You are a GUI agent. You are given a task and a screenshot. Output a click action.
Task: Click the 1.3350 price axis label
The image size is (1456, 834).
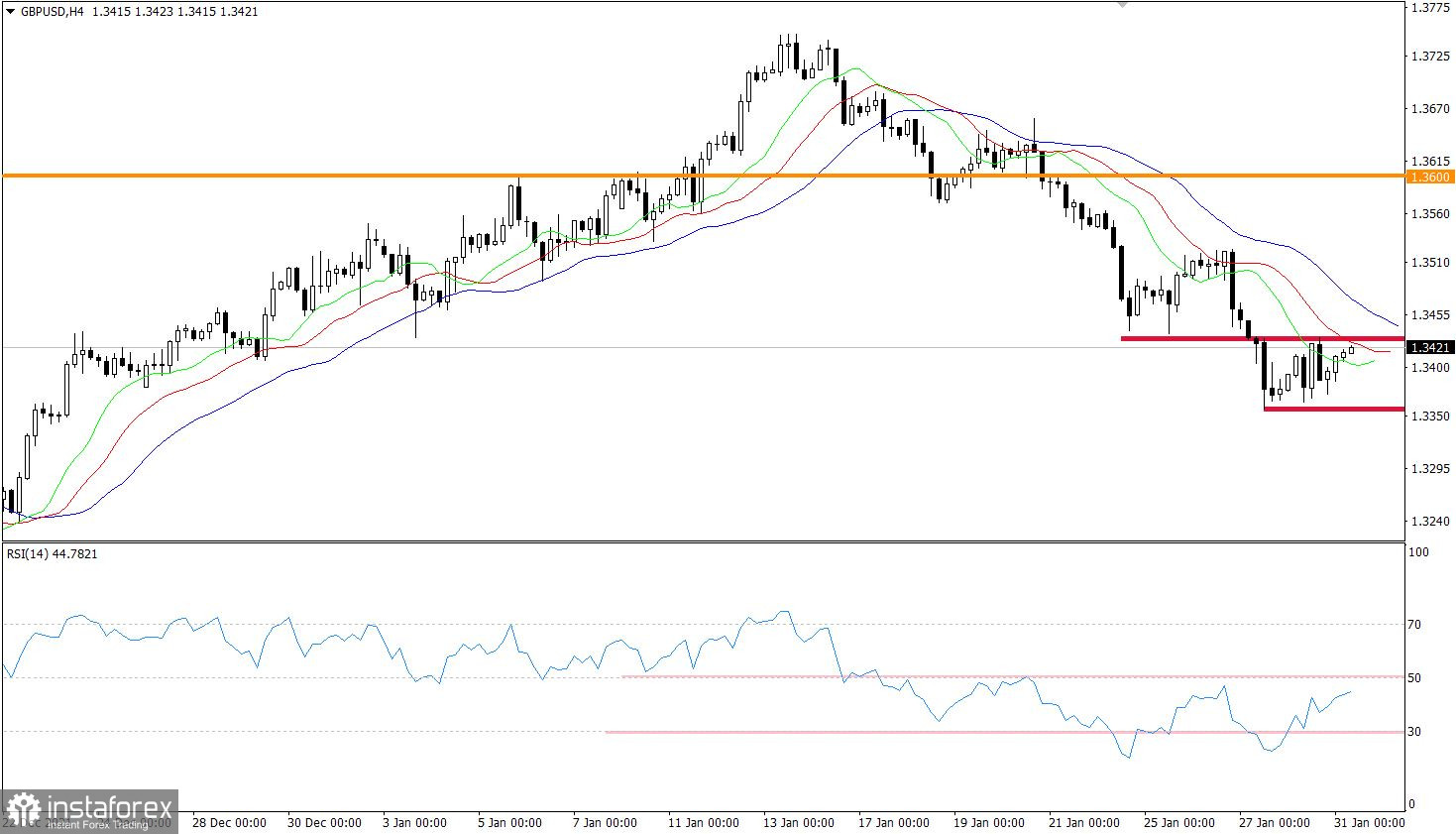click(x=1429, y=417)
